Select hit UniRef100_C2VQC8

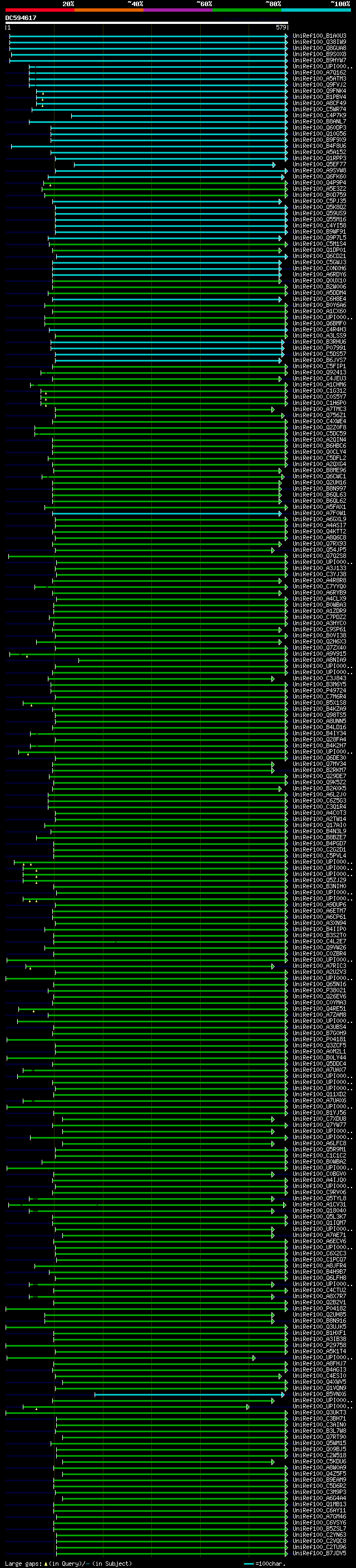point(319,1541)
